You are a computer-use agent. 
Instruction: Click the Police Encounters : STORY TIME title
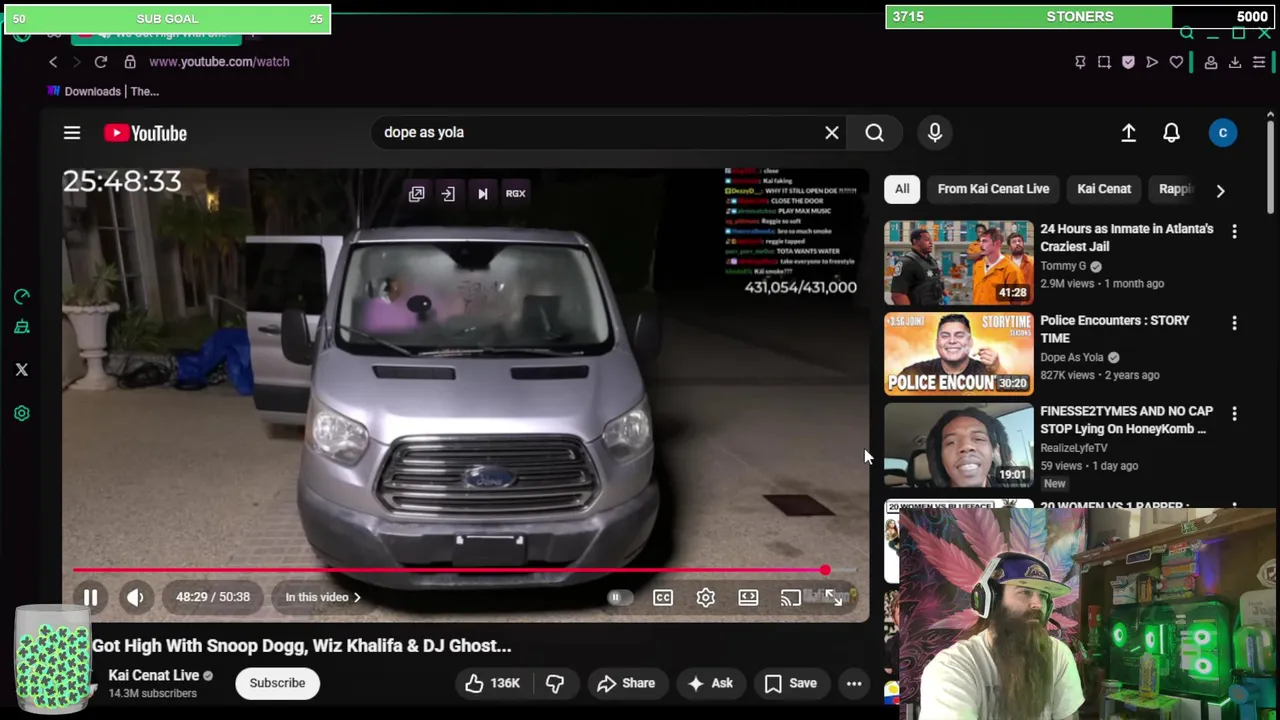point(1114,329)
